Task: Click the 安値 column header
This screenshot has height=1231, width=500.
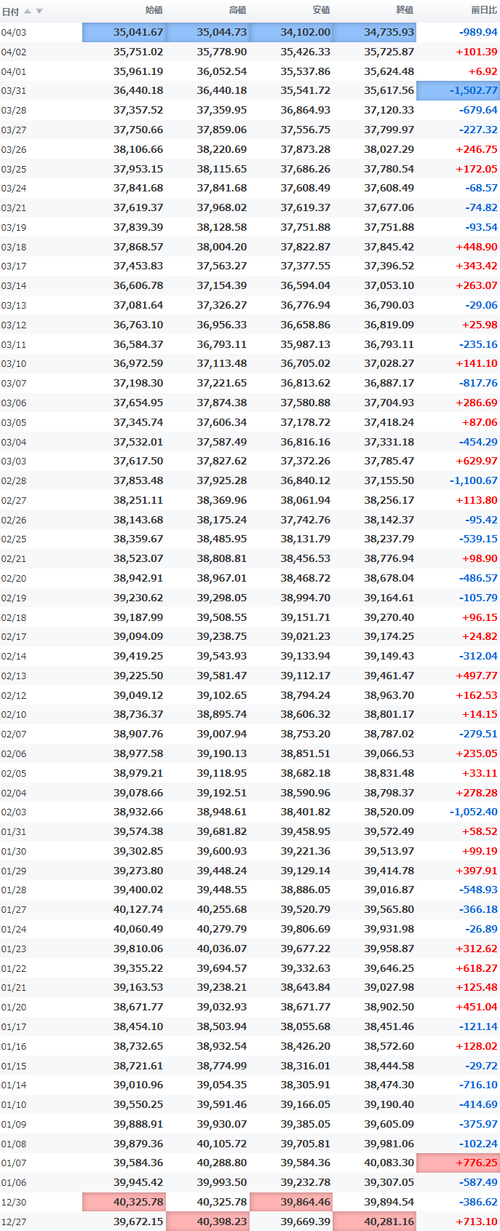Action: click(x=321, y=11)
